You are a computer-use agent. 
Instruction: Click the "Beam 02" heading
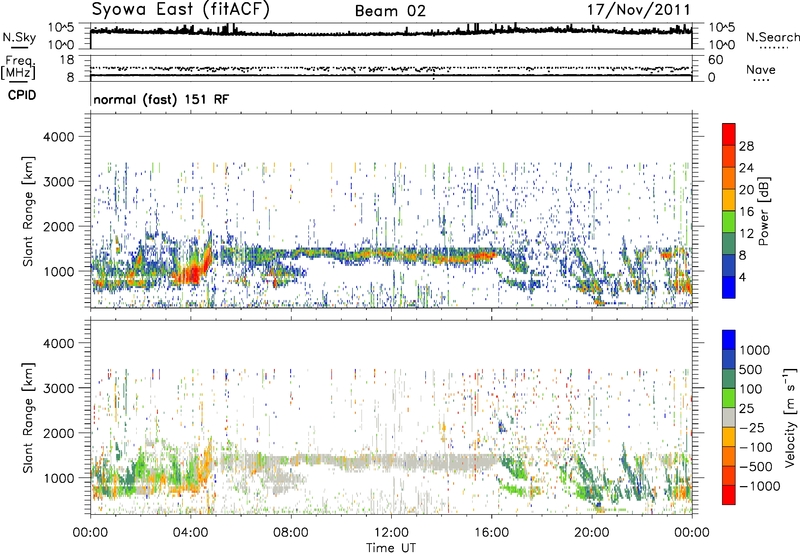click(390, 11)
